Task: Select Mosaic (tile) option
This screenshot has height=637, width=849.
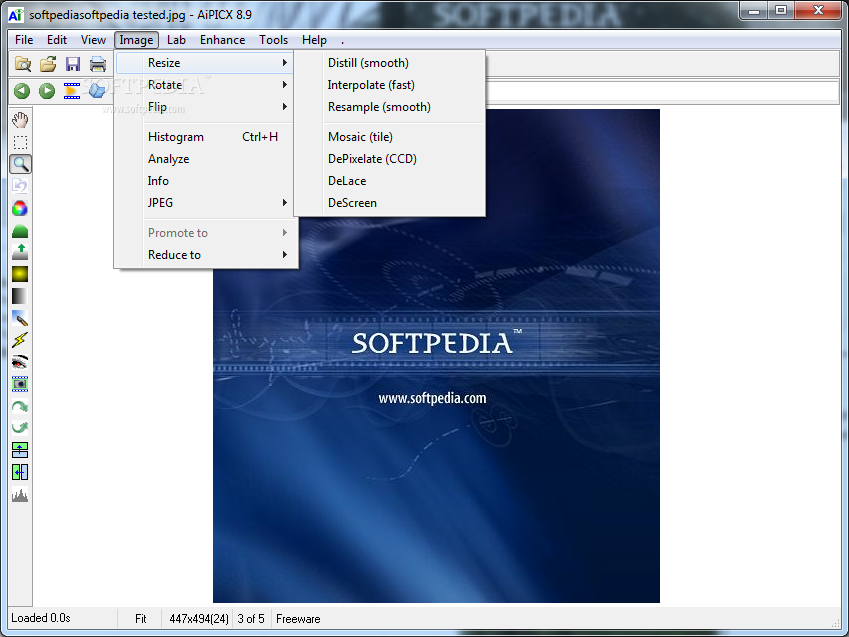Action: click(389, 137)
